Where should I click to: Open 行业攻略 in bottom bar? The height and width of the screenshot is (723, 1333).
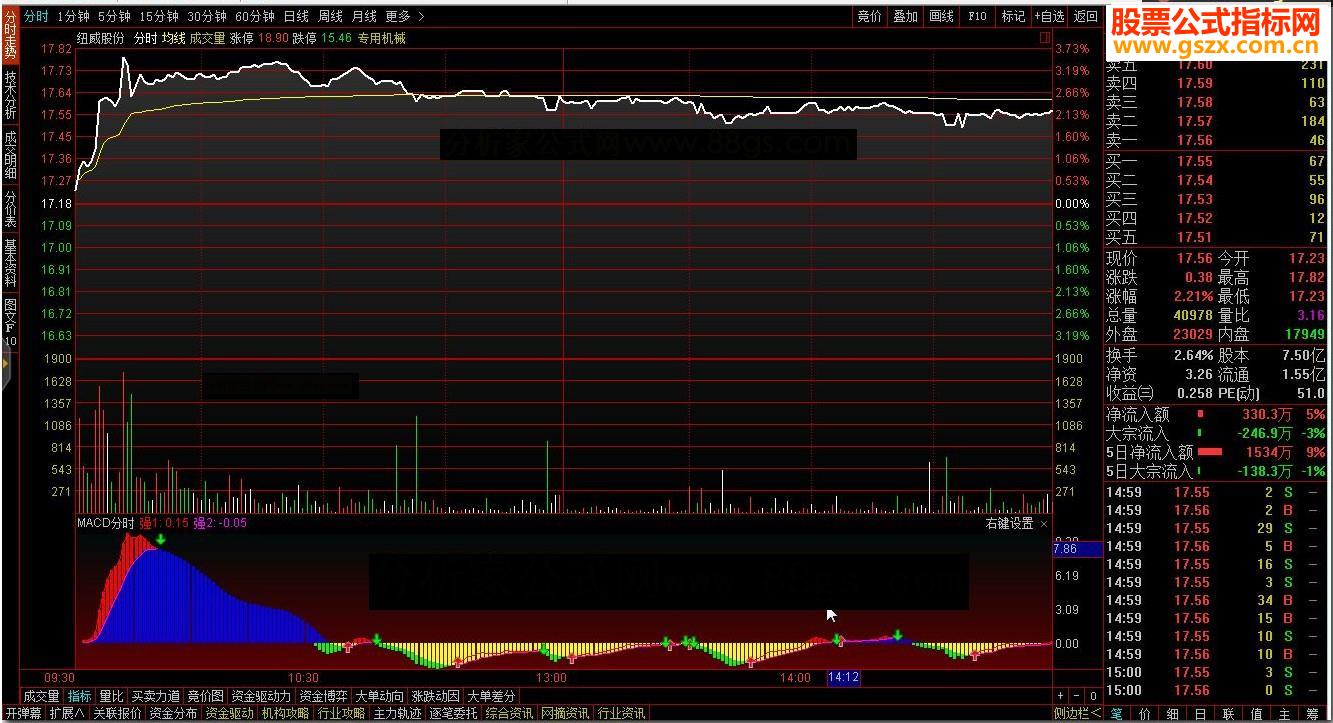point(341,714)
